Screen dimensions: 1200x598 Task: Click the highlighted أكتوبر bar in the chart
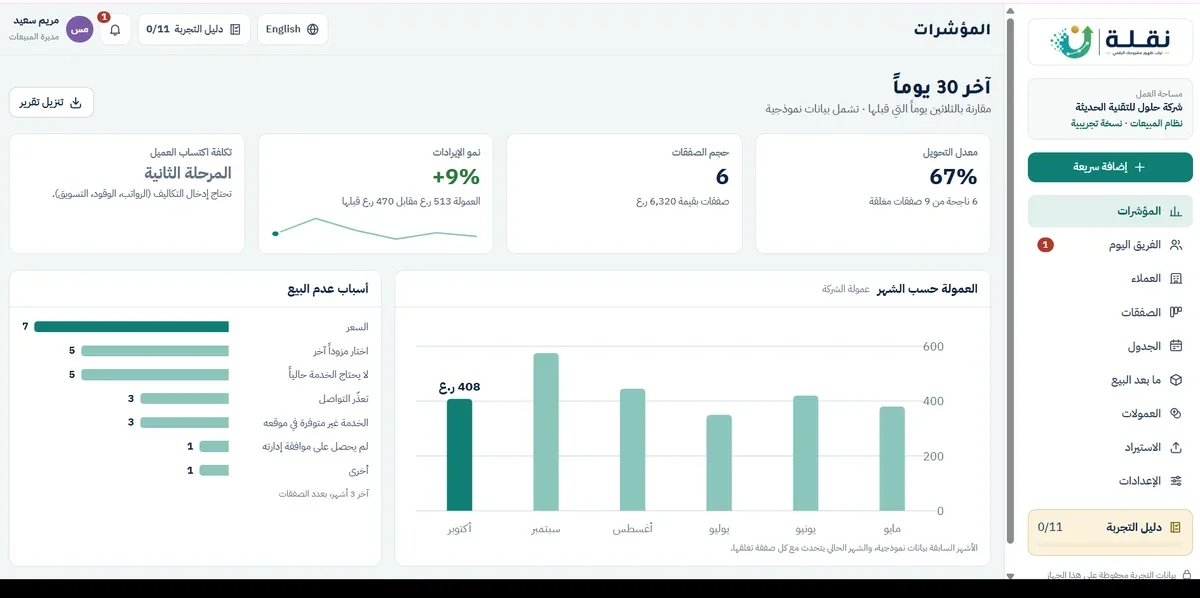459,455
